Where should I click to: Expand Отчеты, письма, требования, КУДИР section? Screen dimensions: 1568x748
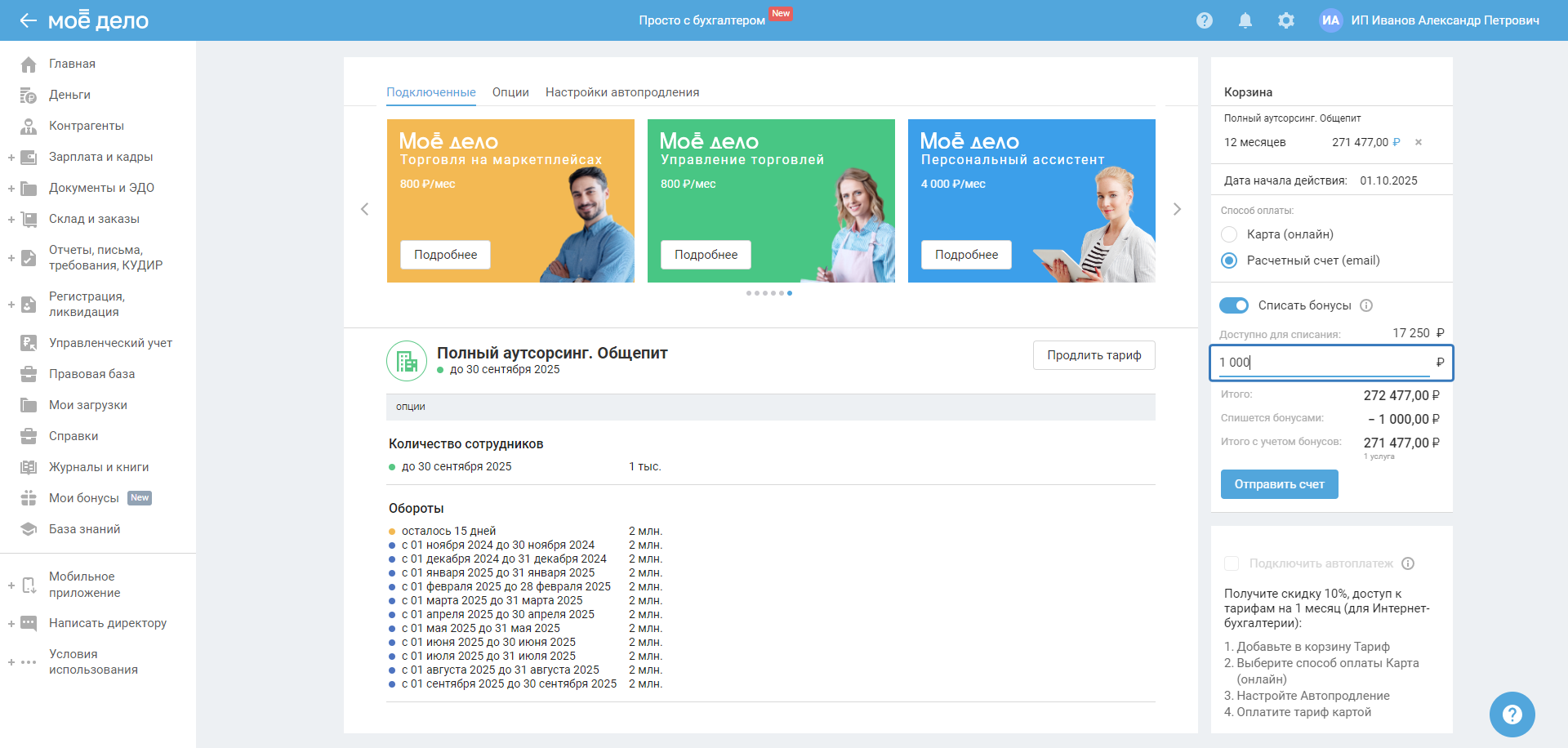(11, 258)
